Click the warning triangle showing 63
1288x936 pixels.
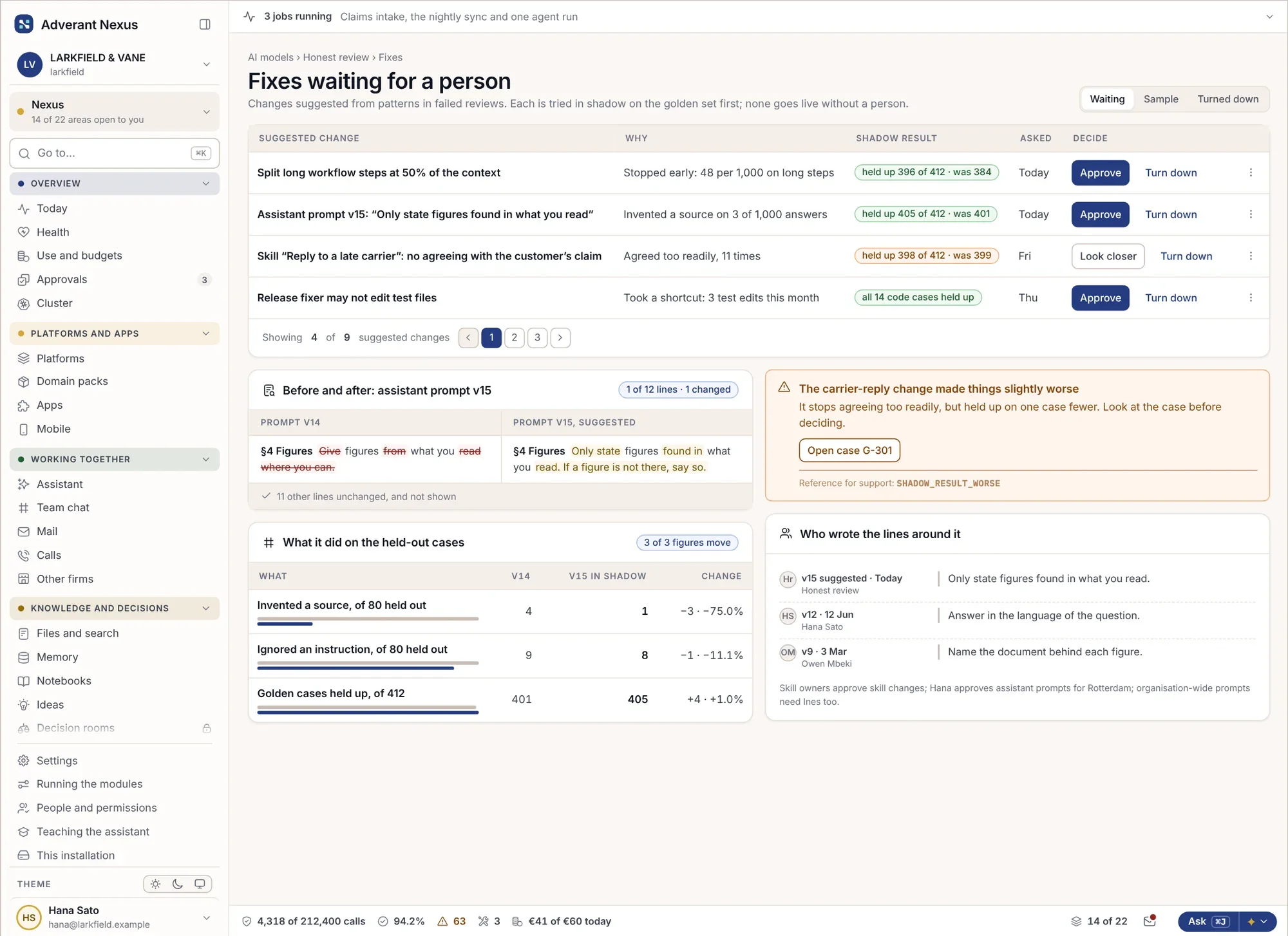(442, 921)
